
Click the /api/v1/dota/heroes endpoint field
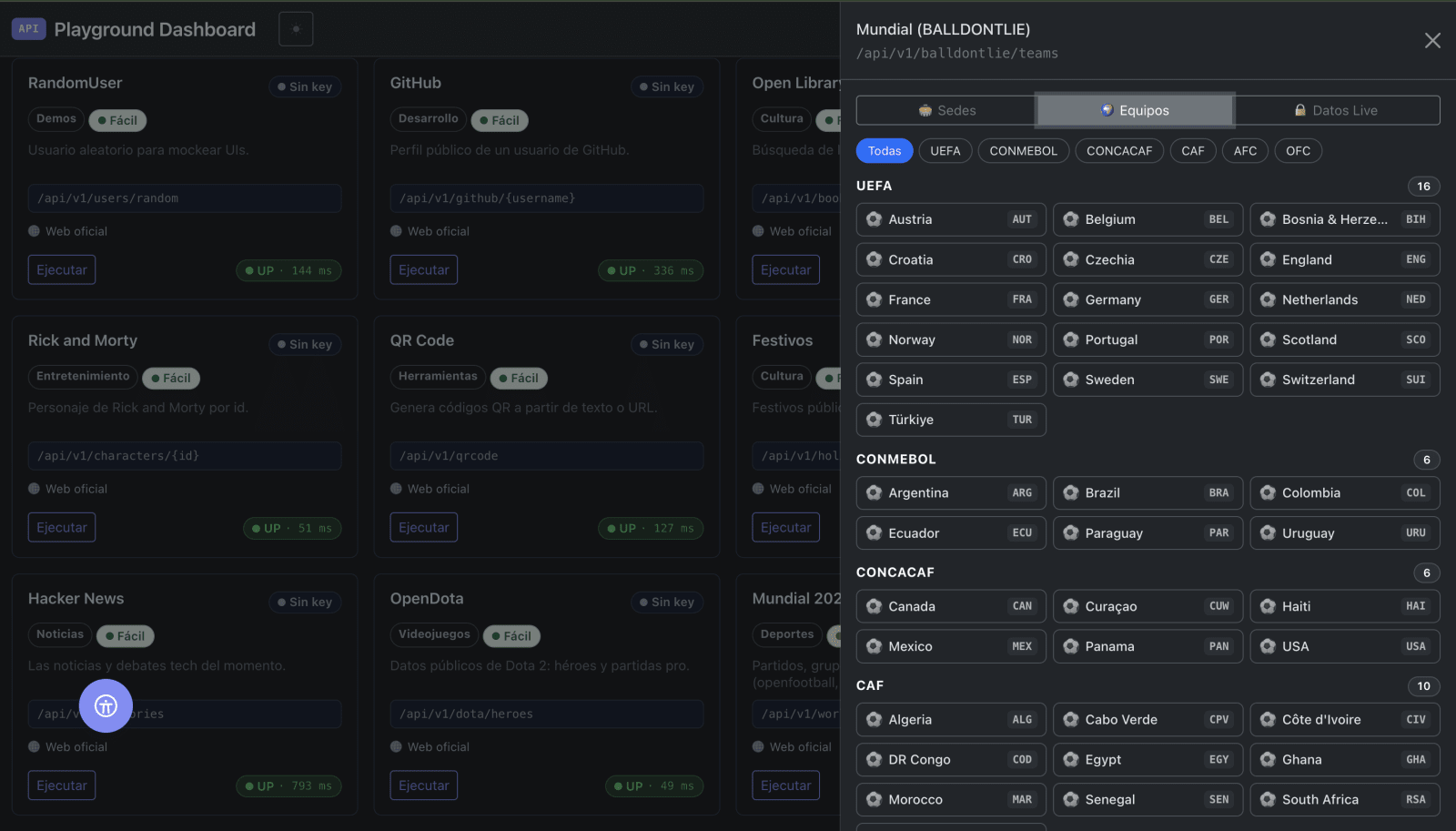pyautogui.click(x=547, y=714)
